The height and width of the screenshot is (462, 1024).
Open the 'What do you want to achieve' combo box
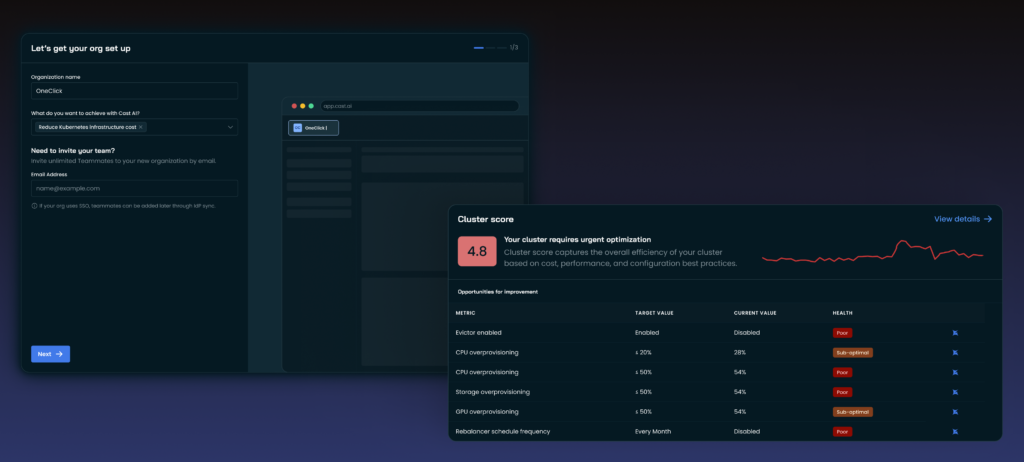(x=135, y=127)
